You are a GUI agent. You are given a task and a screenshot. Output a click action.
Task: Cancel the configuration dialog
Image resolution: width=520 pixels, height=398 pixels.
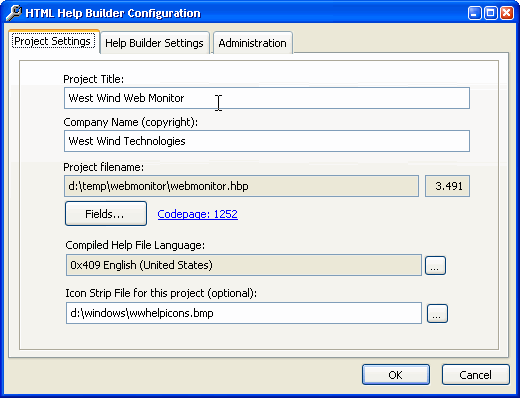pos(476,375)
